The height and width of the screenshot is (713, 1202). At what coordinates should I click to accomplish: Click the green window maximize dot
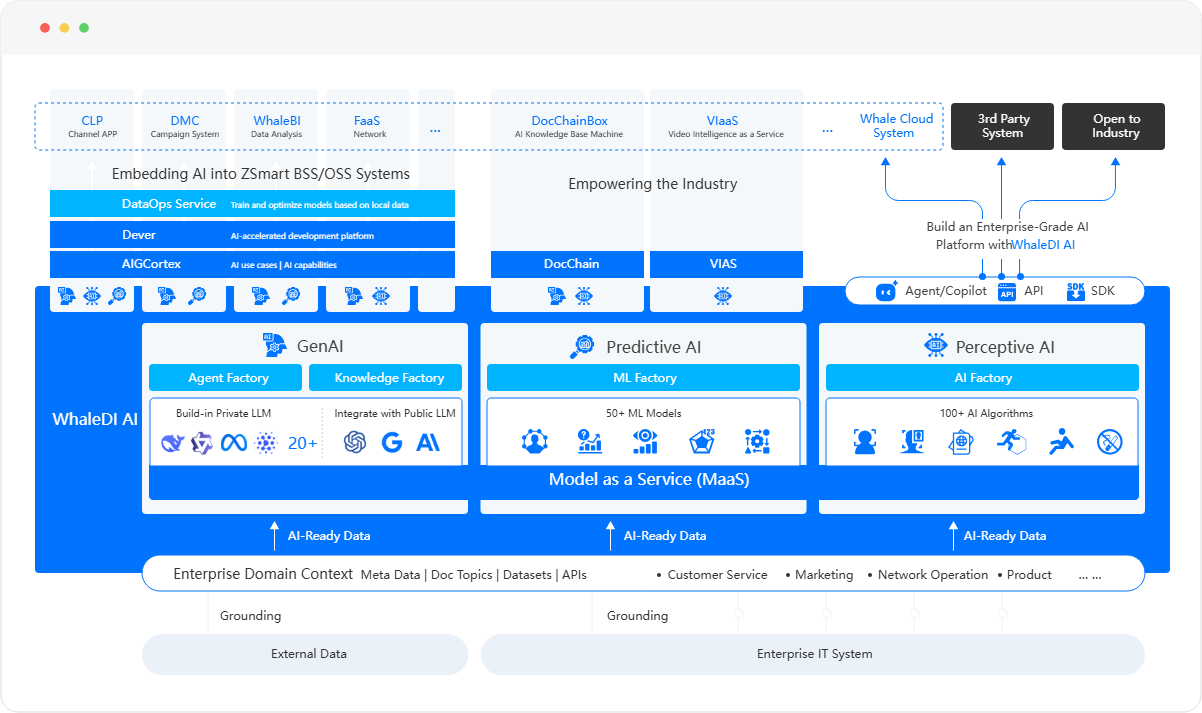point(84,27)
